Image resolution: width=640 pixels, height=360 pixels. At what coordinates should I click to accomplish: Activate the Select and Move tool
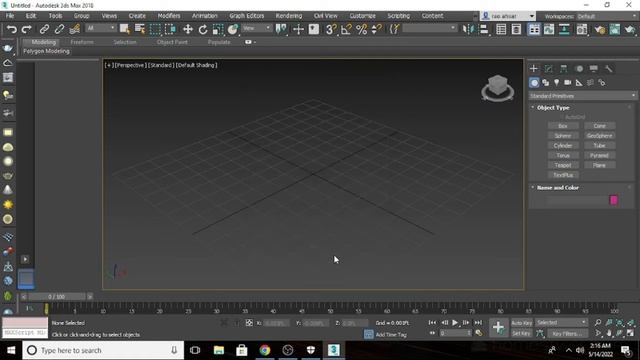pyautogui.click(x=188, y=29)
